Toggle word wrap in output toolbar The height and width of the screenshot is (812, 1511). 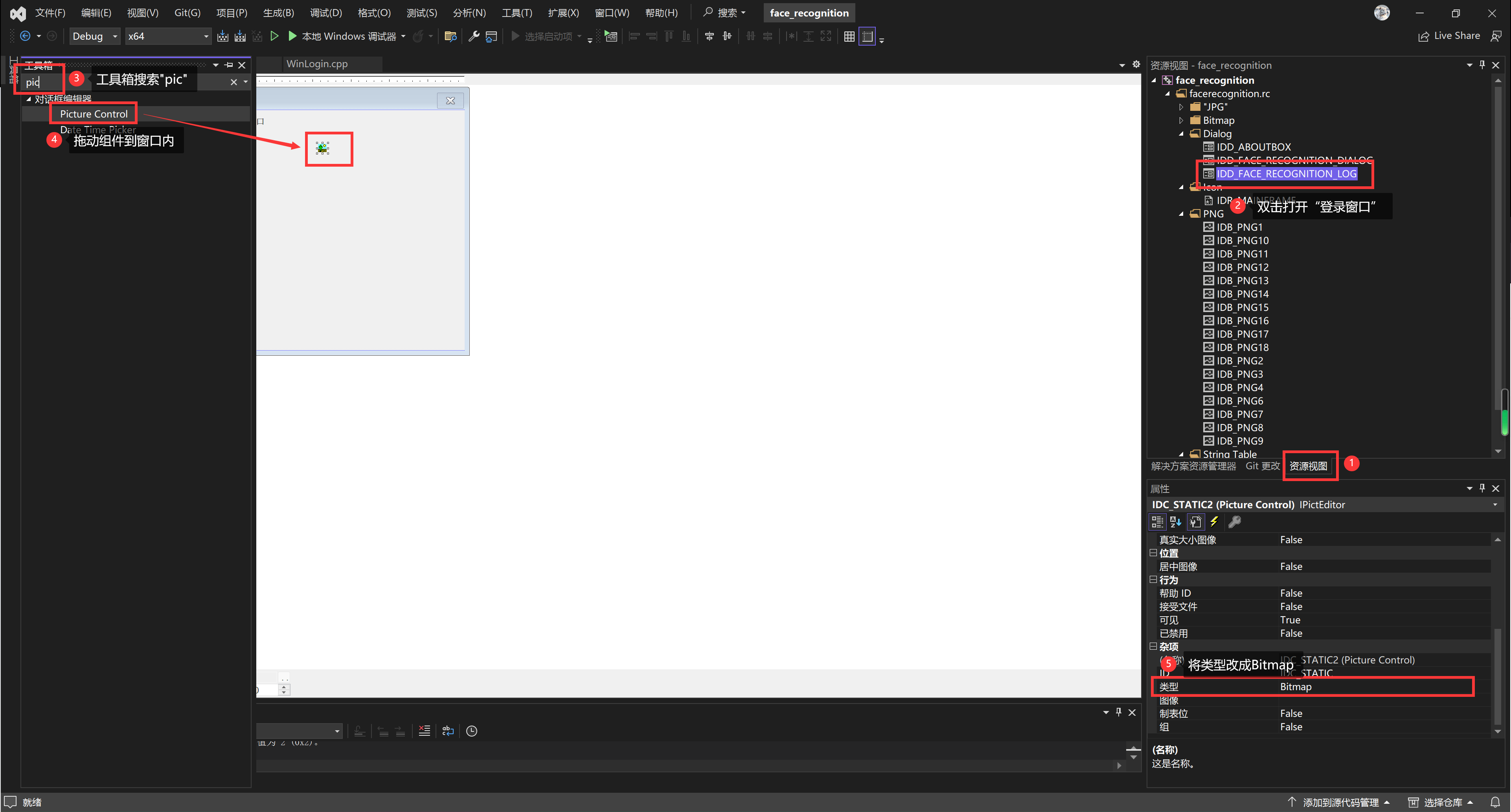pos(448,731)
